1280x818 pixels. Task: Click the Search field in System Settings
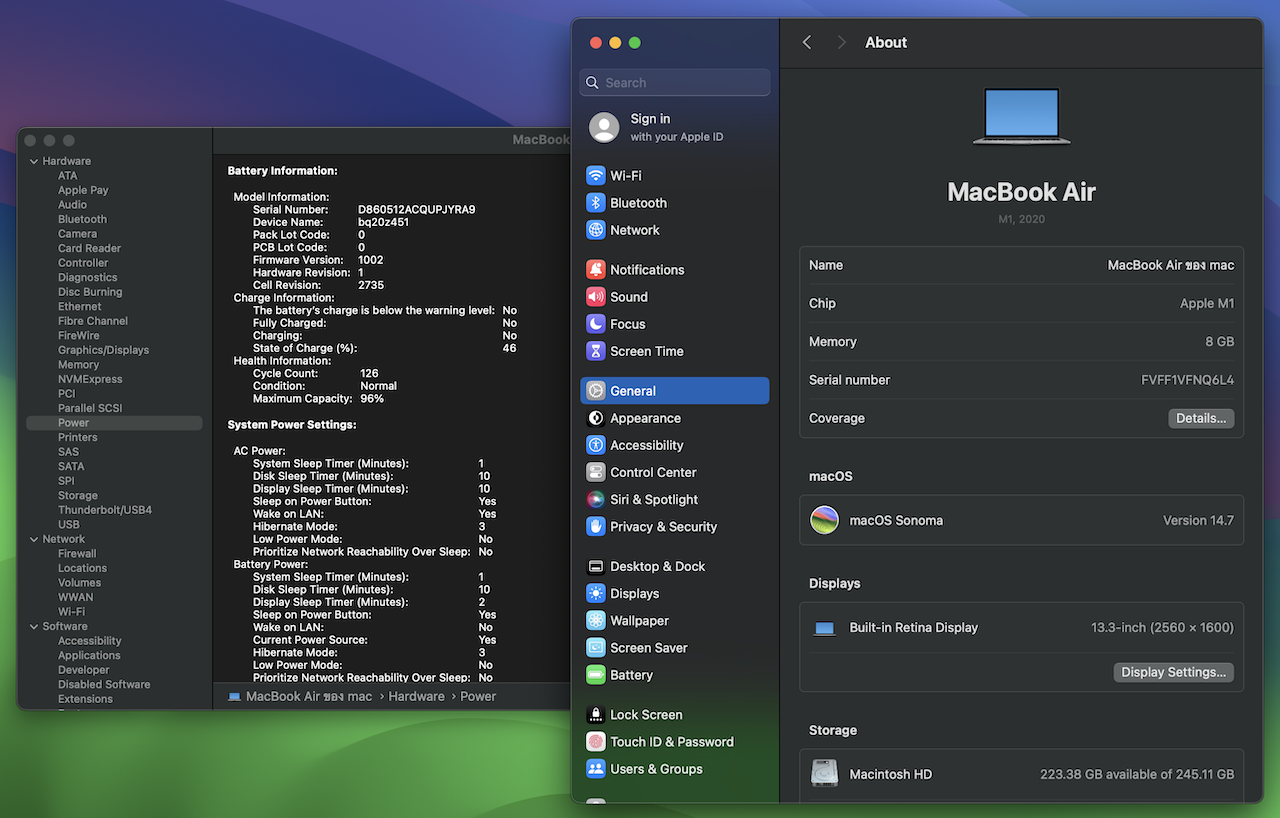[x=675, y=83]
